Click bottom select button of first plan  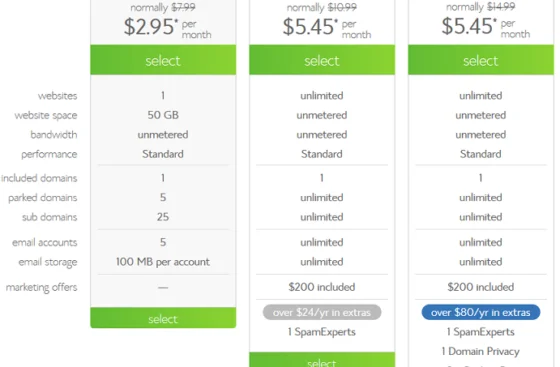point(163,318)
